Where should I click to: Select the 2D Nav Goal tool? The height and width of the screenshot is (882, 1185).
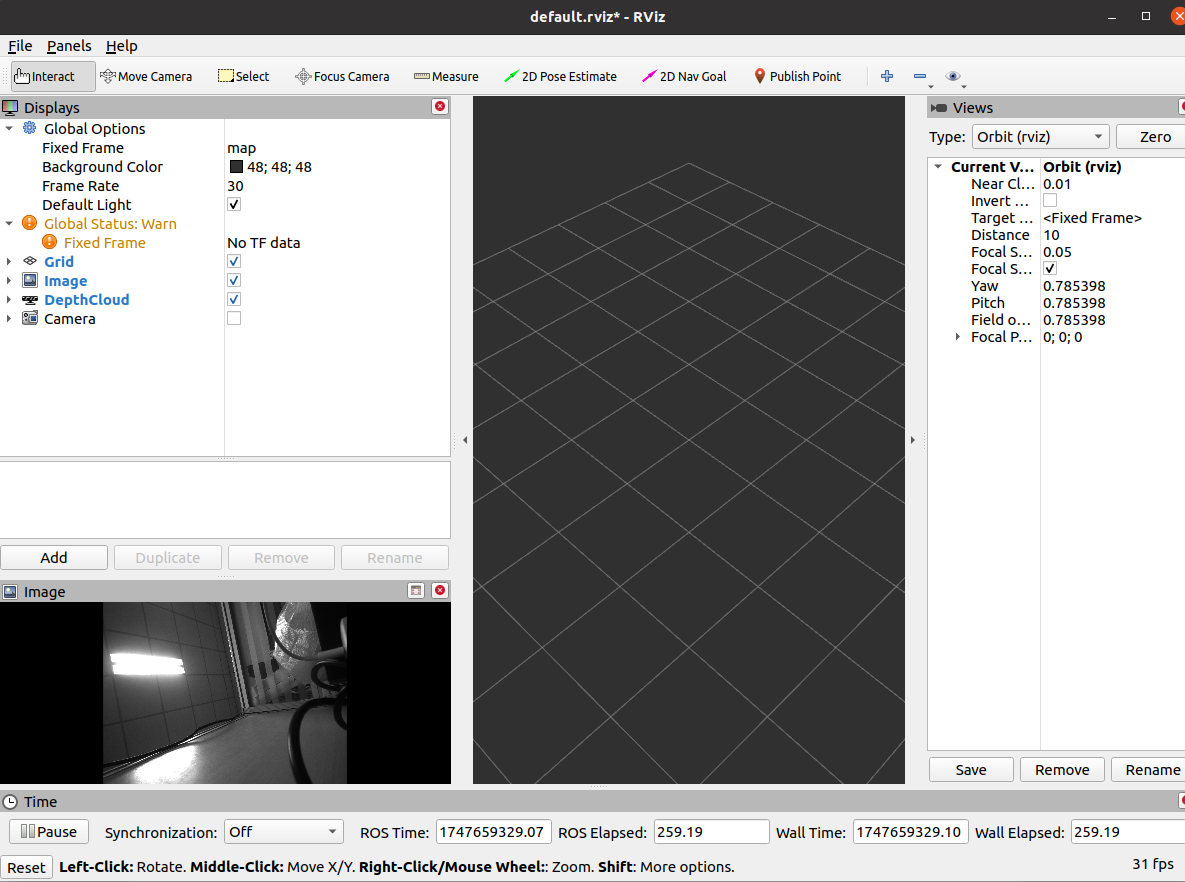click(684, 76)
